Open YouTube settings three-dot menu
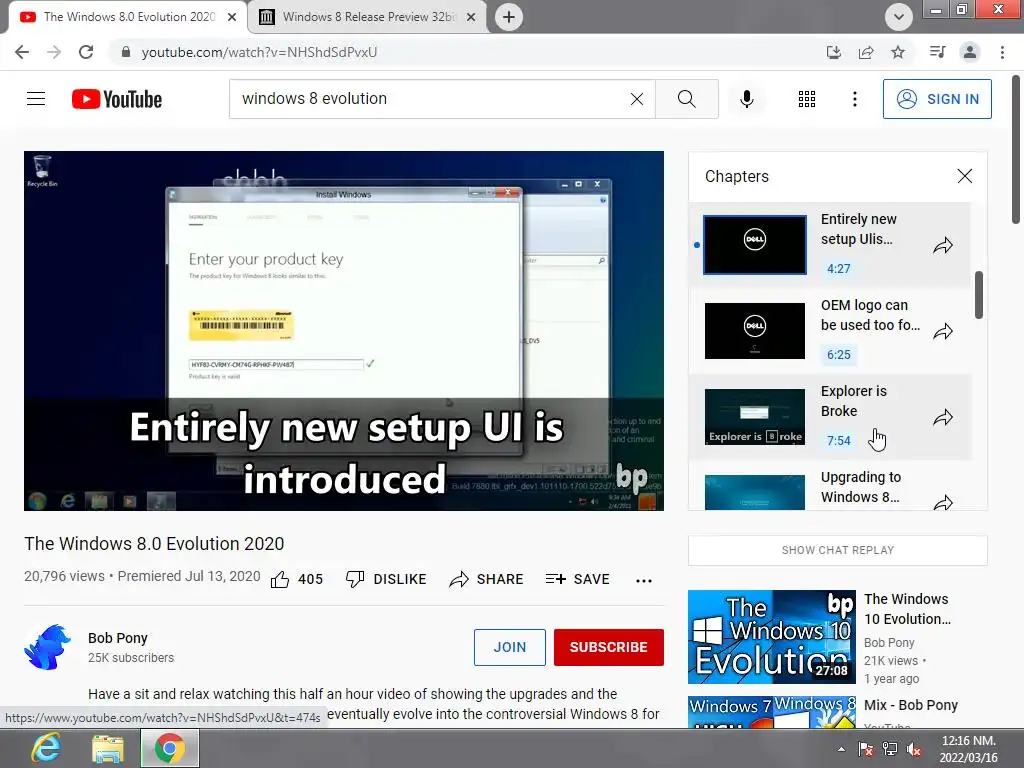The image size is (1024, 768). pos(854,99)
